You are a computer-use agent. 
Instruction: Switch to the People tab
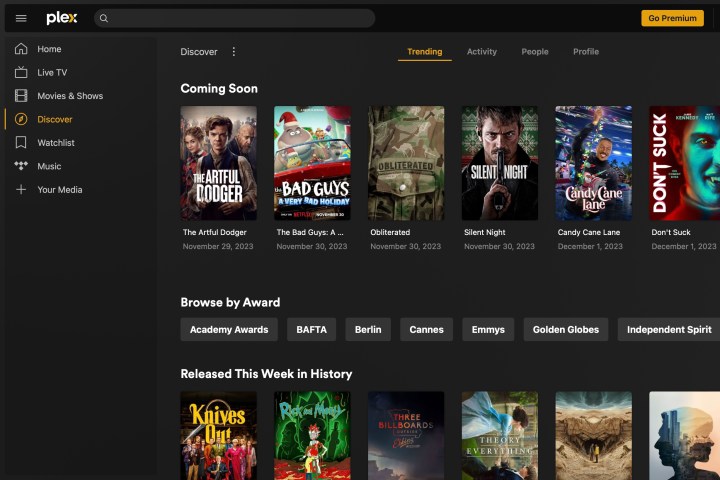(534, 52)
